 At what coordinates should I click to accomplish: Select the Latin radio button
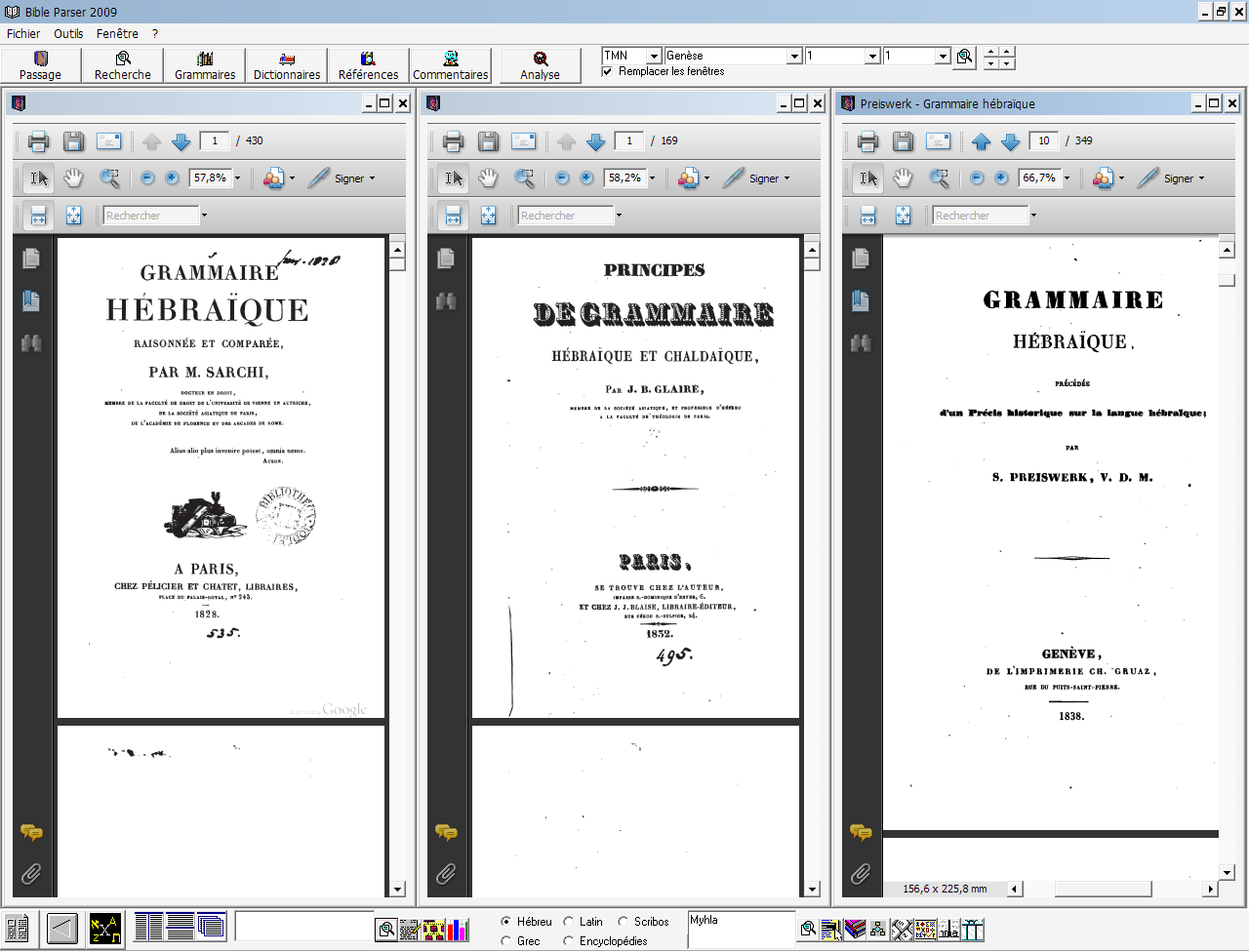coord(568,922)
